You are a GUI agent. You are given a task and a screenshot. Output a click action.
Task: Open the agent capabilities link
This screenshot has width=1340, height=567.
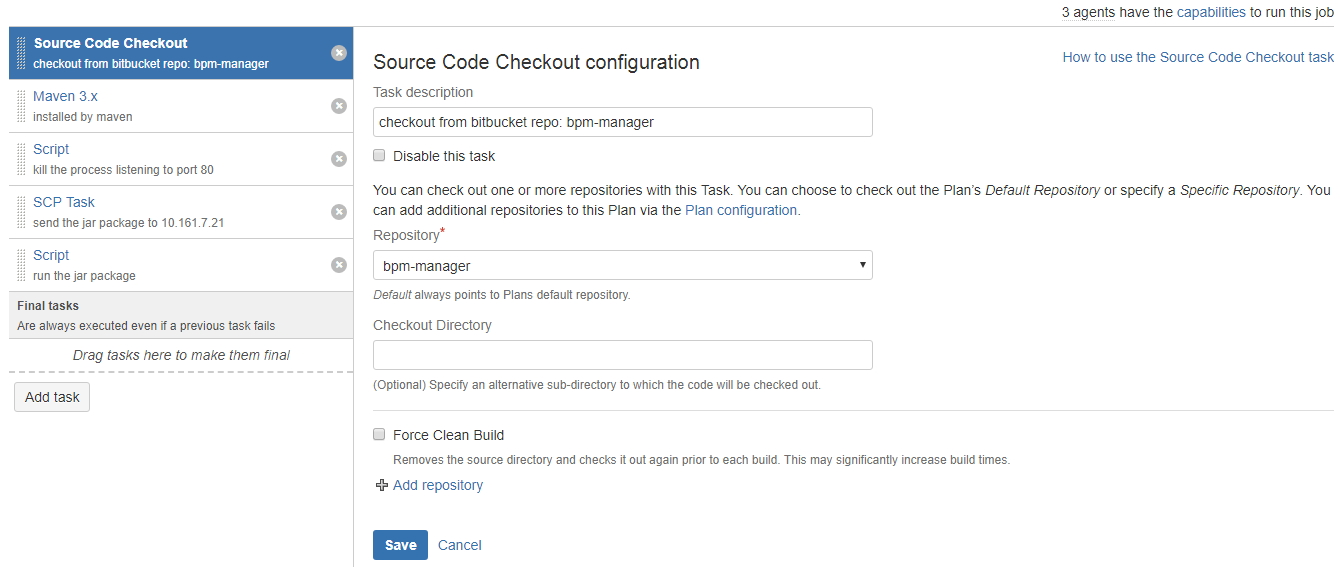point(1211,13)
